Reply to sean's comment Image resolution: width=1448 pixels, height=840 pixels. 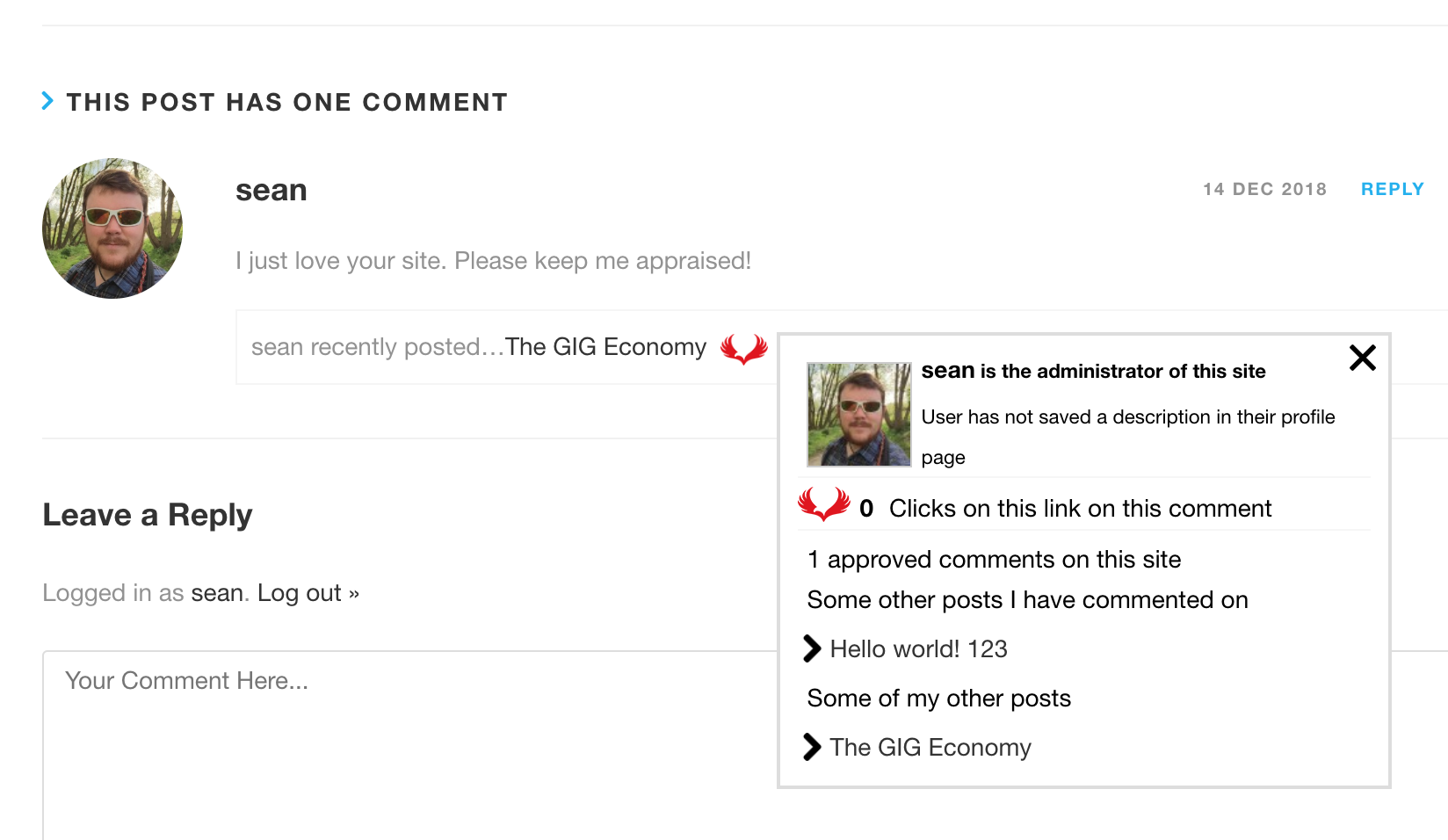(1392, 189)
